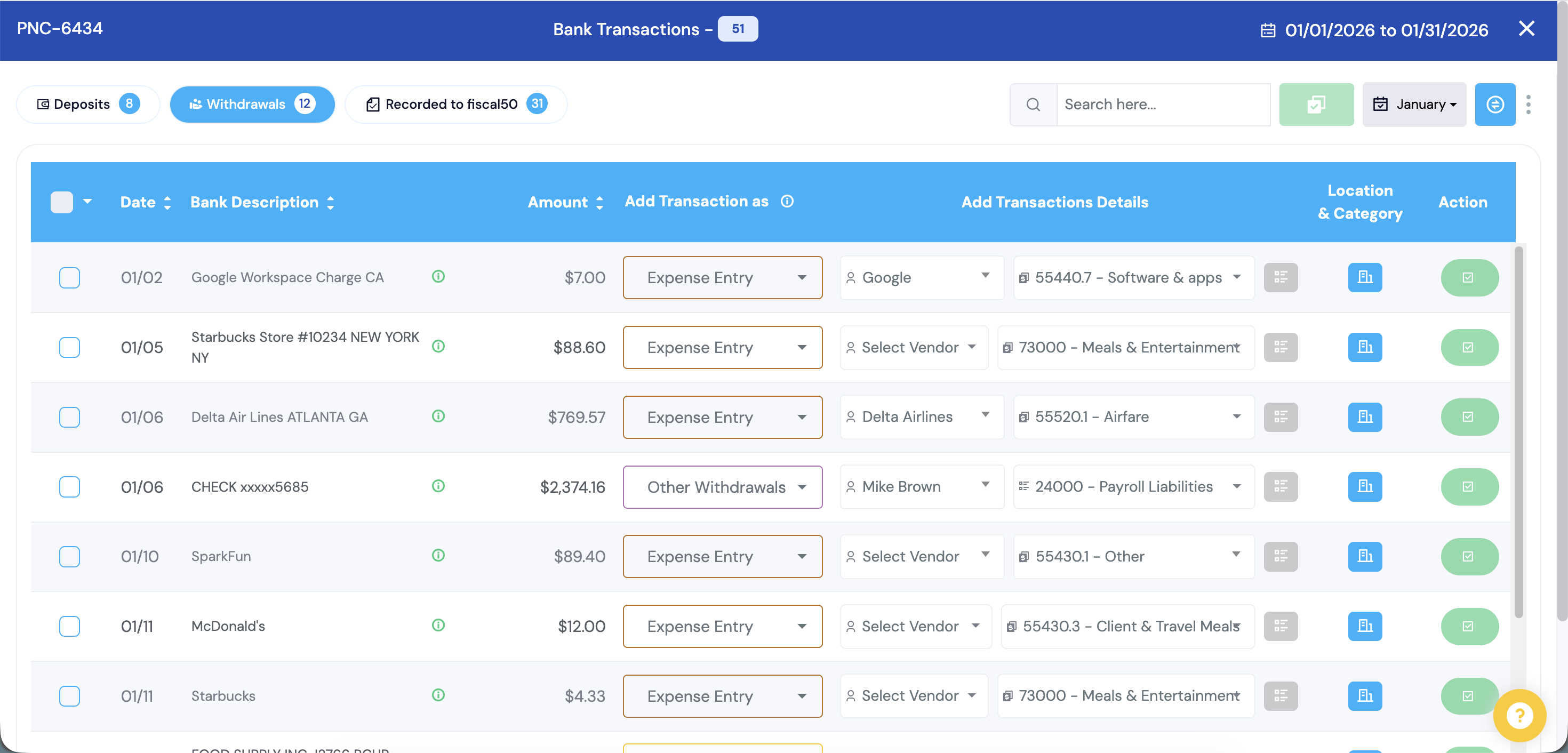This screenshot has height=753, width=1568.
Task: Open 55430.3 Client & Travel Meals dropdown
Action: (x=1127, y=627)
